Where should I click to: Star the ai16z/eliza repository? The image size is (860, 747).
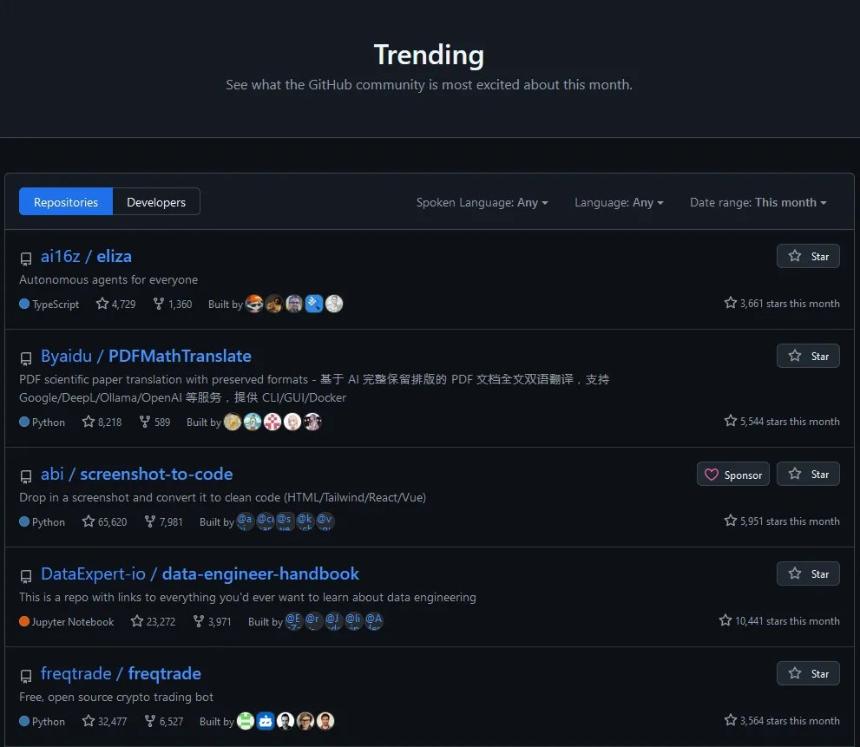click(808, 256)
